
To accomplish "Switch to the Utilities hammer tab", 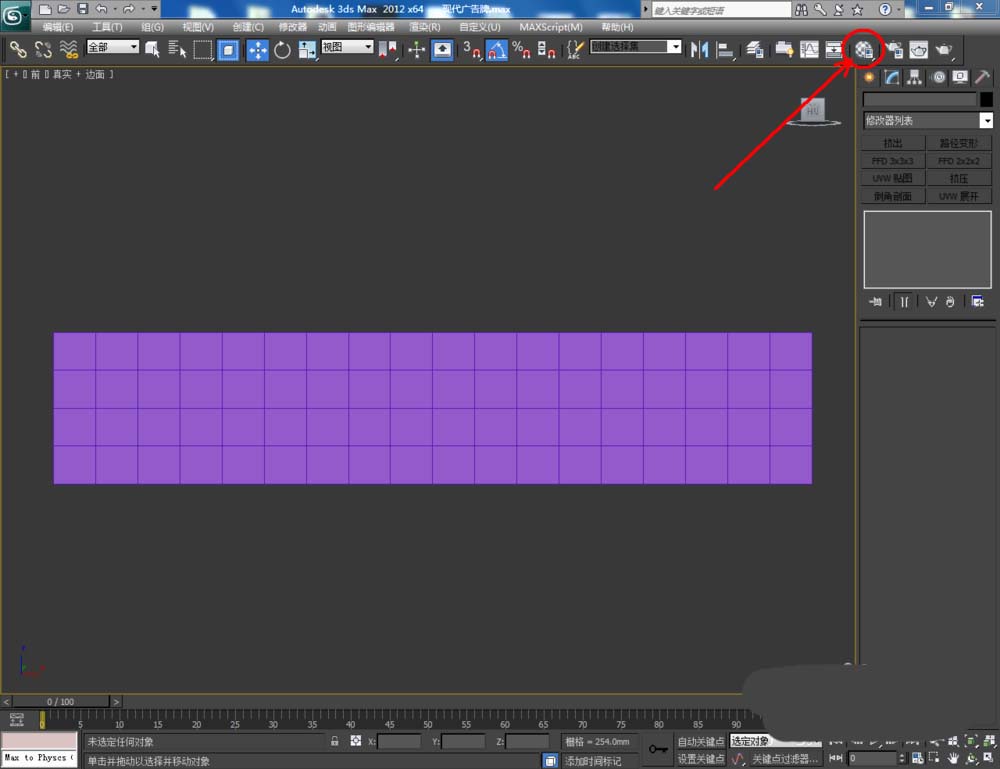I will [982, 78].
